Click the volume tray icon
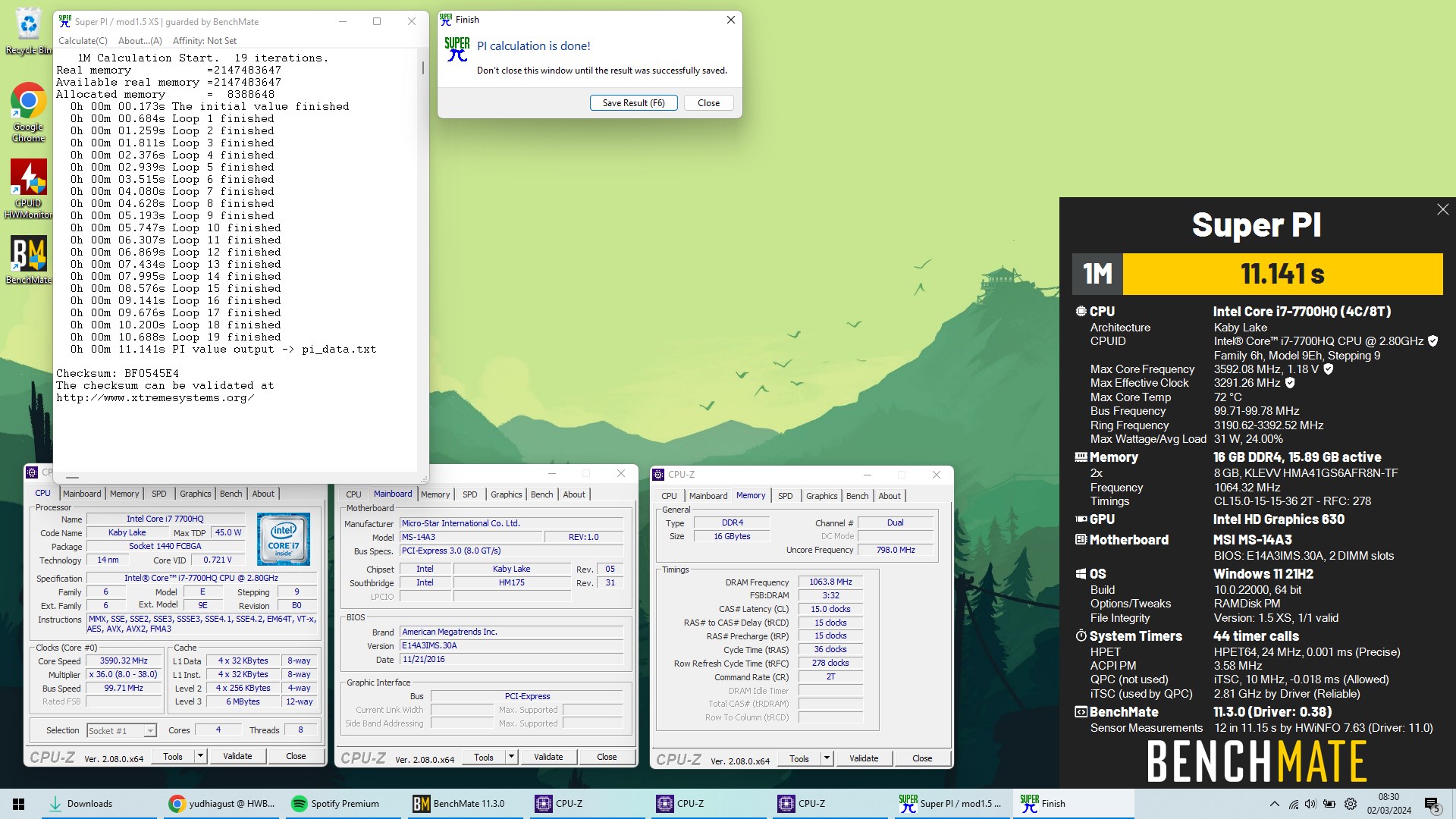The height and width of the screenshot is (819, 1456). point(1311,804)
